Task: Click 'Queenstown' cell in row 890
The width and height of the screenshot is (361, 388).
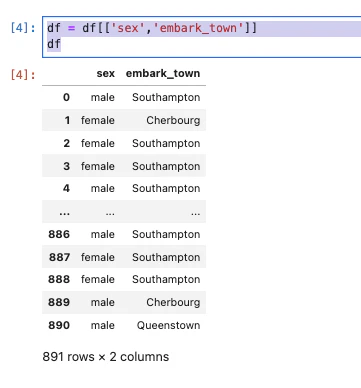Action: coord(168,325)
